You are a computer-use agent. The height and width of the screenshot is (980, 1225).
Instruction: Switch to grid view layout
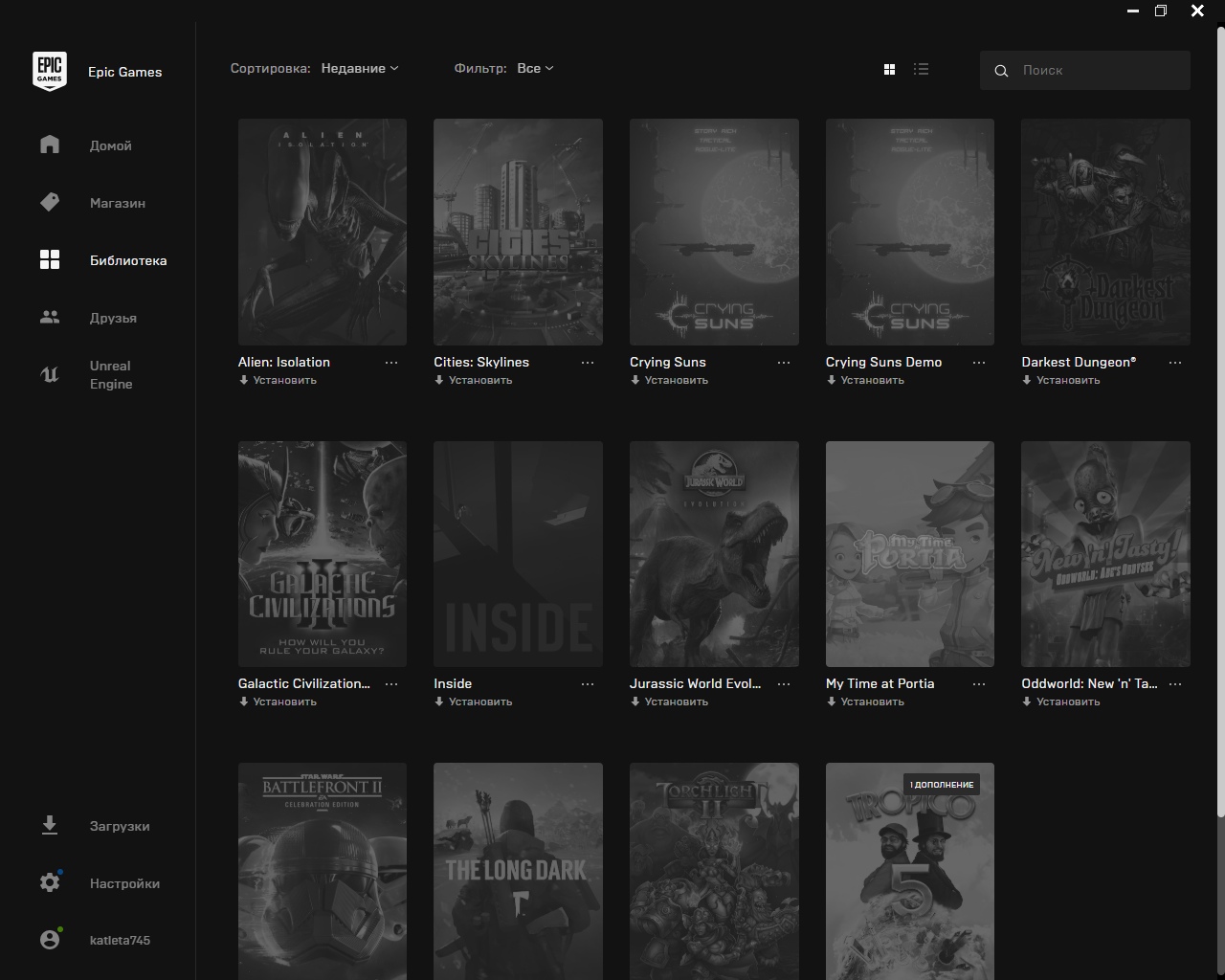[x=889, y=69]
